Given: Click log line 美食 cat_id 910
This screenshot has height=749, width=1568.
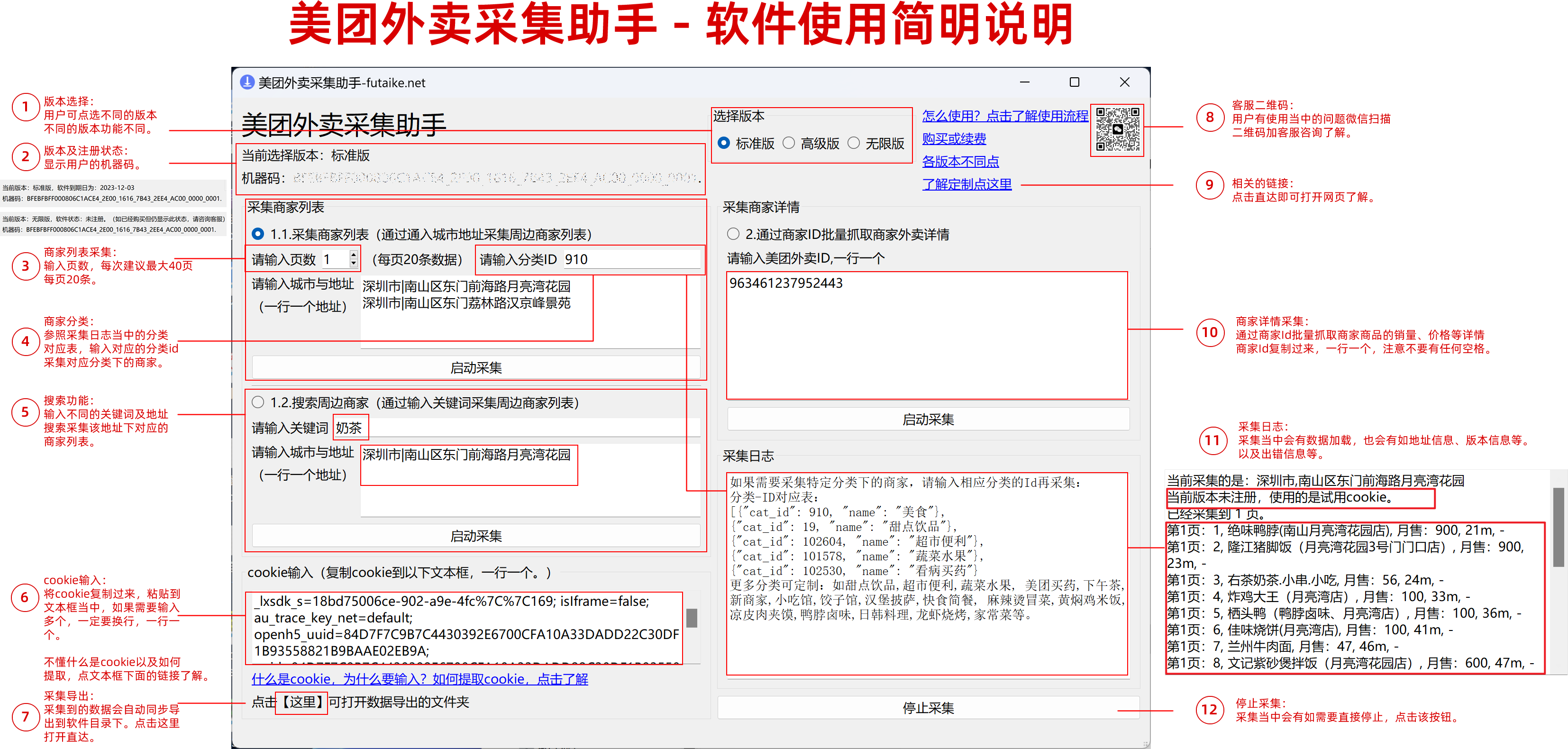Looking at the screenshot, I should coord(837,512).
